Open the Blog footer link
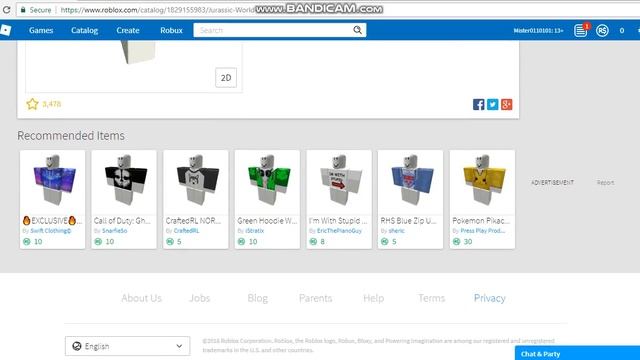This screenshot has height=360, width=640. pyautogui.click(x=258, y=298)
